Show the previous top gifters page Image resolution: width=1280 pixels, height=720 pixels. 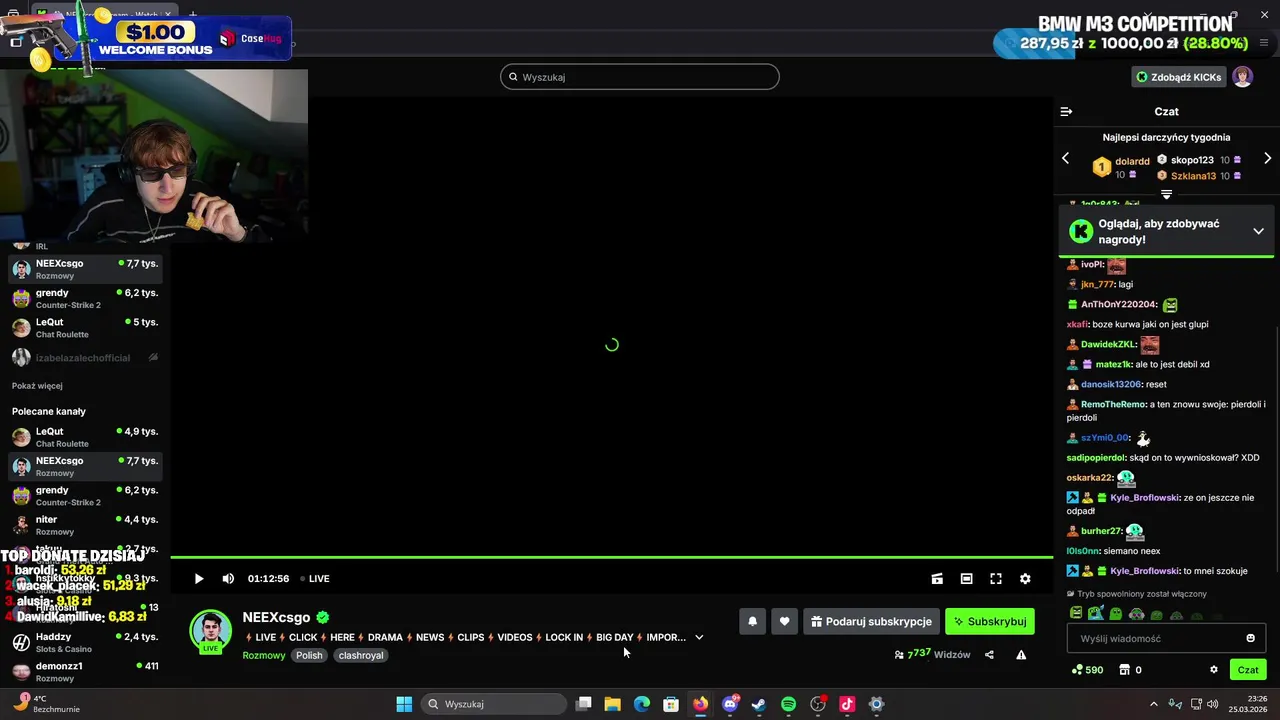1065,159
